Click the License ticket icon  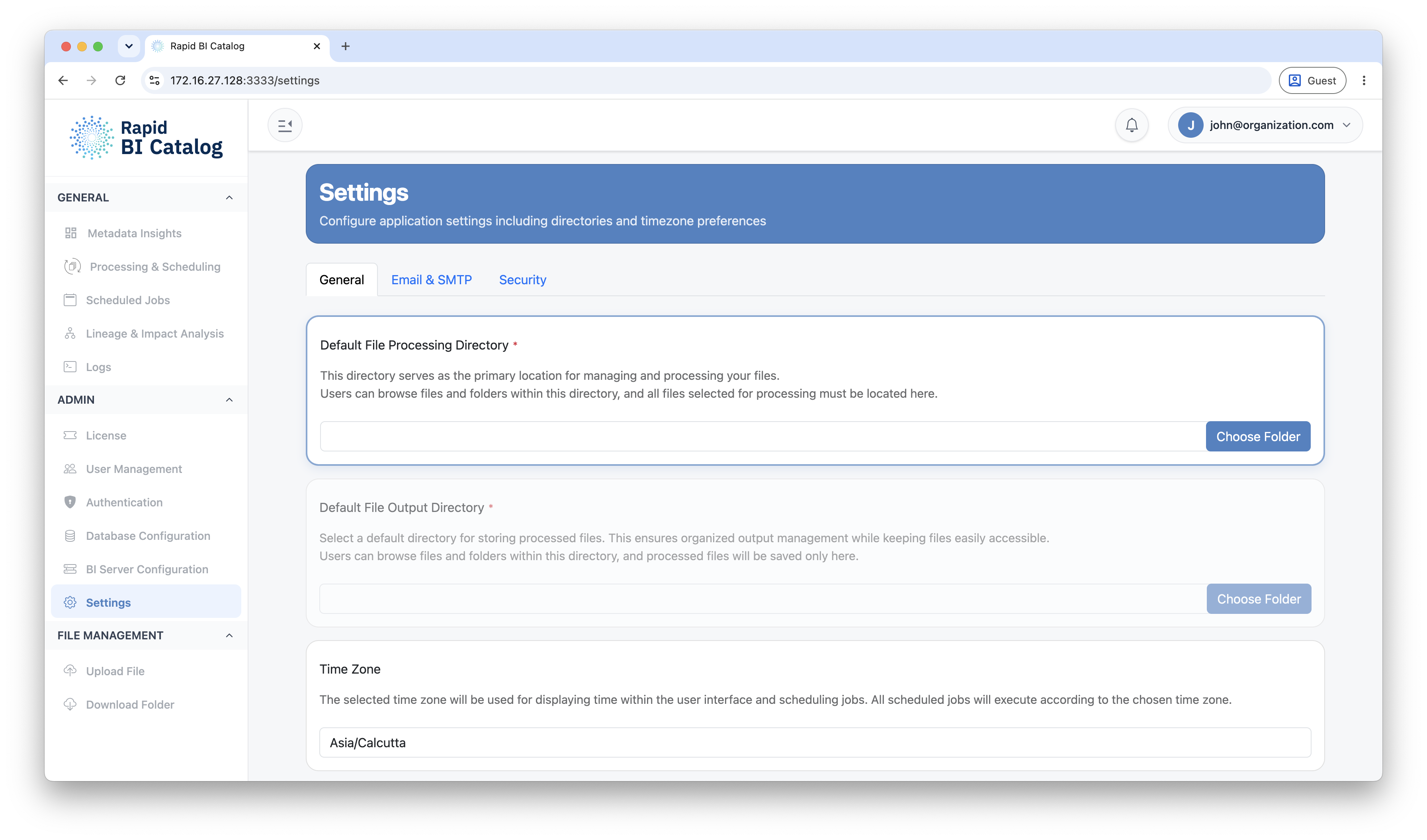click(x=70, y=435)
